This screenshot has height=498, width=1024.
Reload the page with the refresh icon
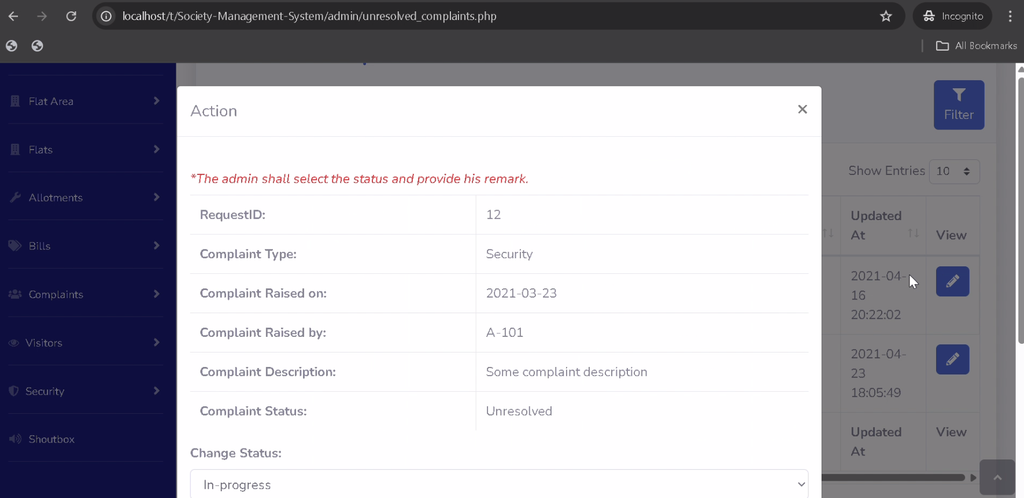71,16
